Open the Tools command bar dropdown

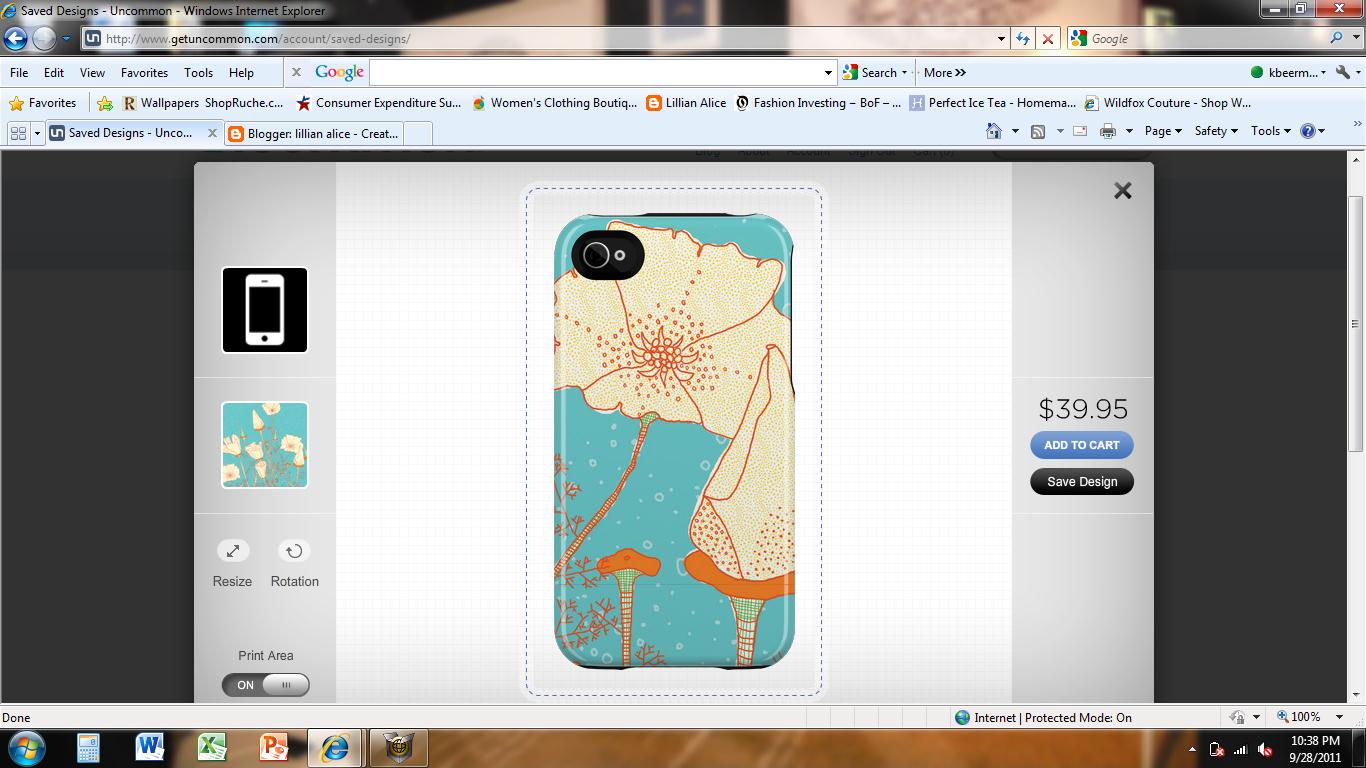coord(1270,131)
